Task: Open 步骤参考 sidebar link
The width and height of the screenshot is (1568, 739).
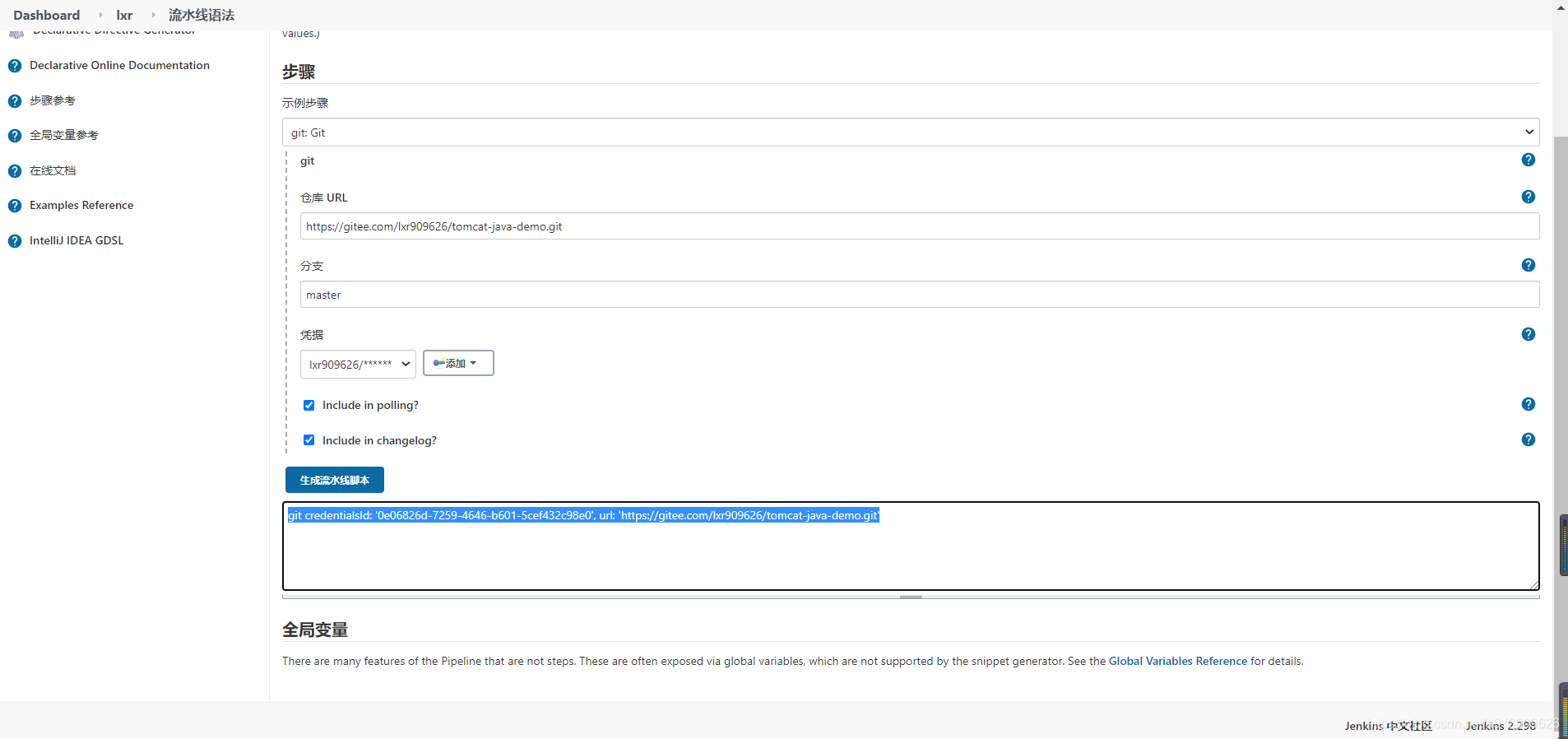Action: 53,100
